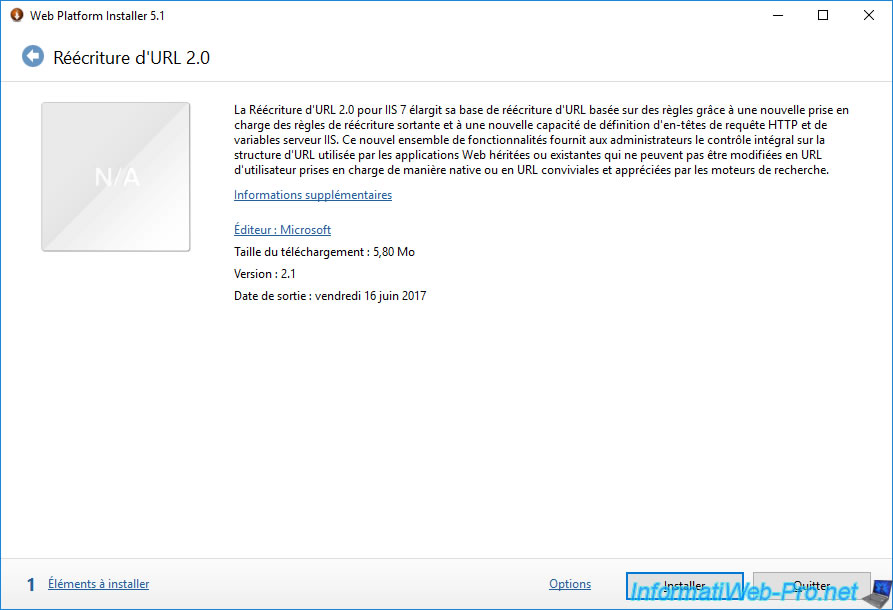Click 'Date de sortie : vendredi 16 juin 2017'
The height and width of the screenshot is (610, 893).
[x=330, y=296]
